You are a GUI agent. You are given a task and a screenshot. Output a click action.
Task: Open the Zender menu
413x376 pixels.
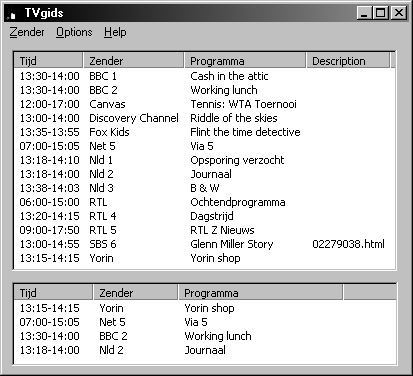point(27,32)
